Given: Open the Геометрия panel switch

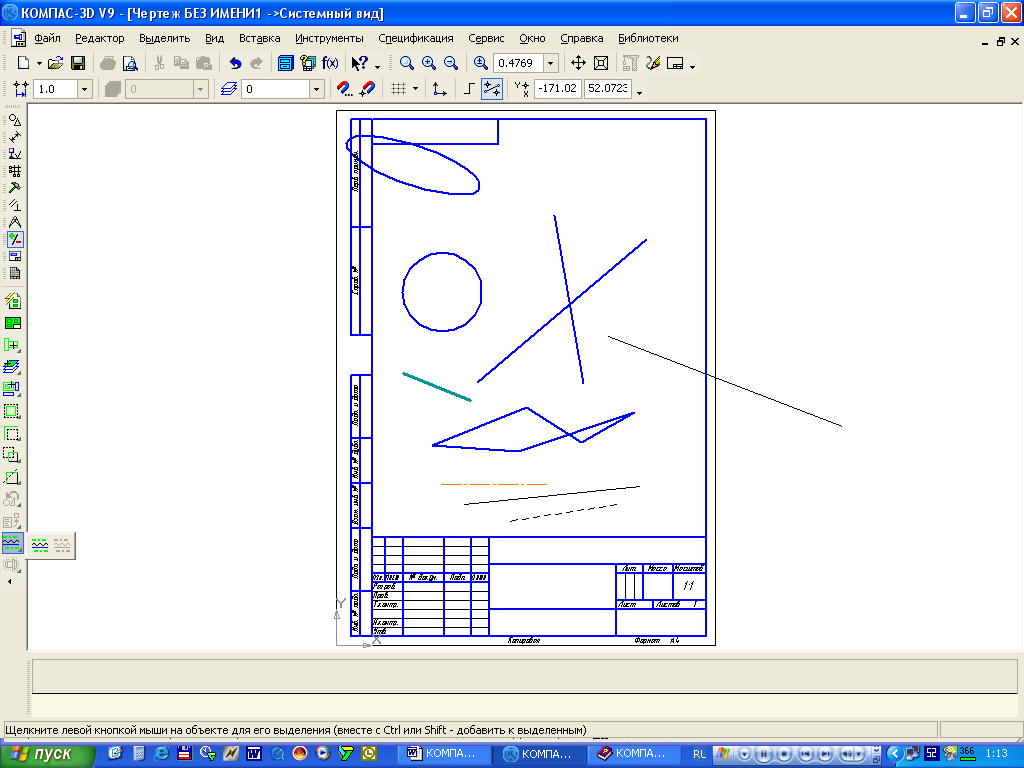Looking at the screenshot, I should coord(14,120).
